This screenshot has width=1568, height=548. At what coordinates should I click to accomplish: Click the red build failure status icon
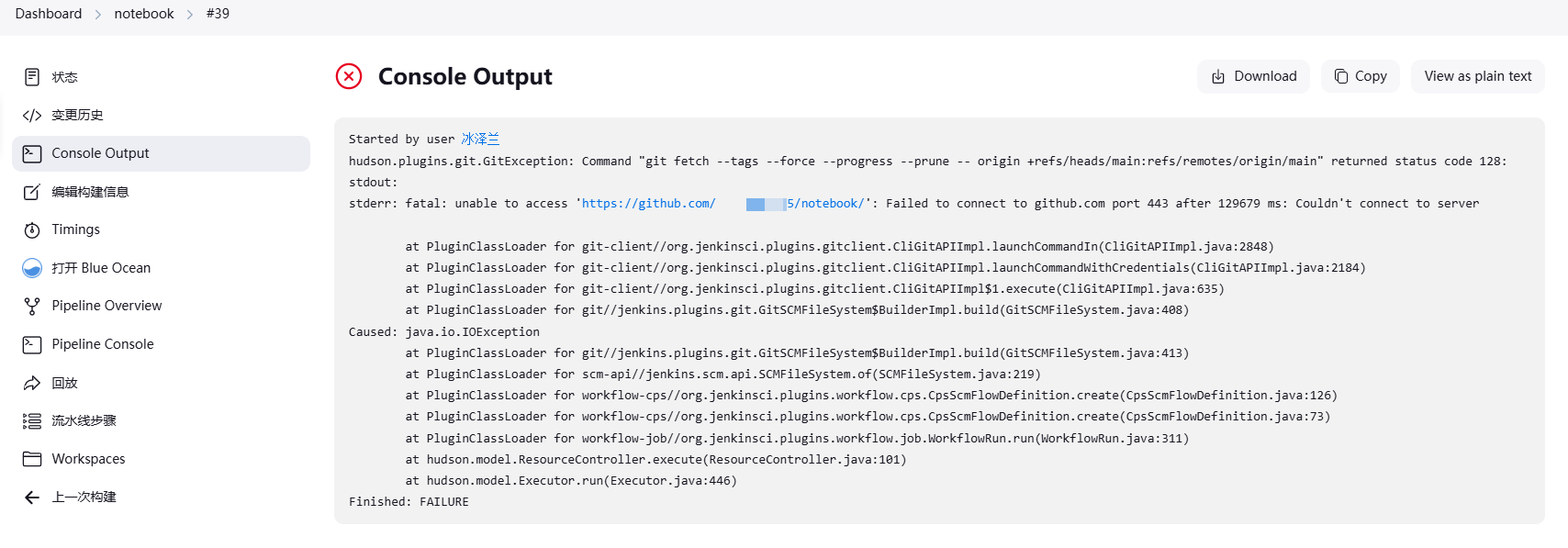(x=349, y=76)
